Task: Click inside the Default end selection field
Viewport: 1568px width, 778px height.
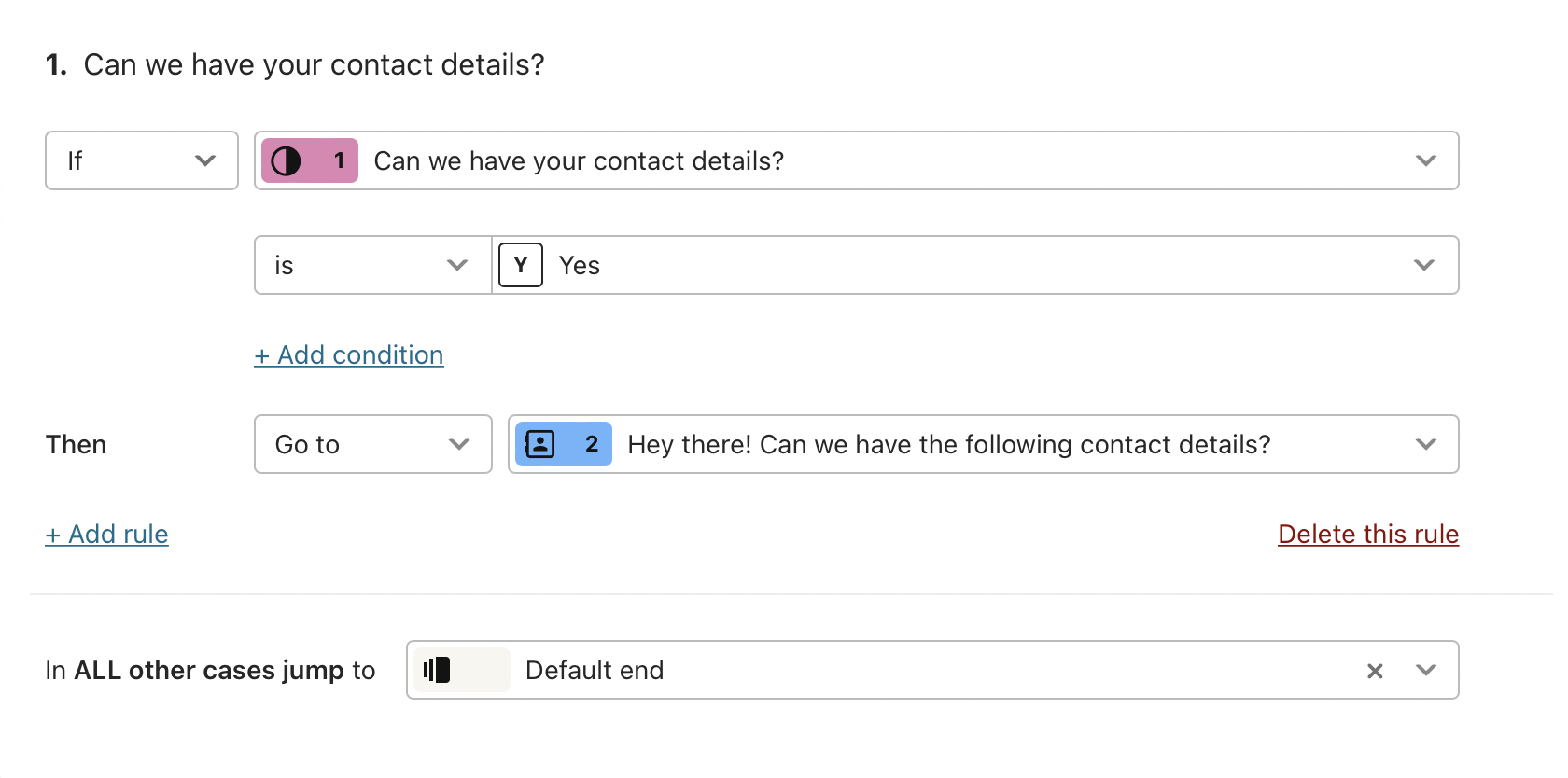Action: pos(840,670)
